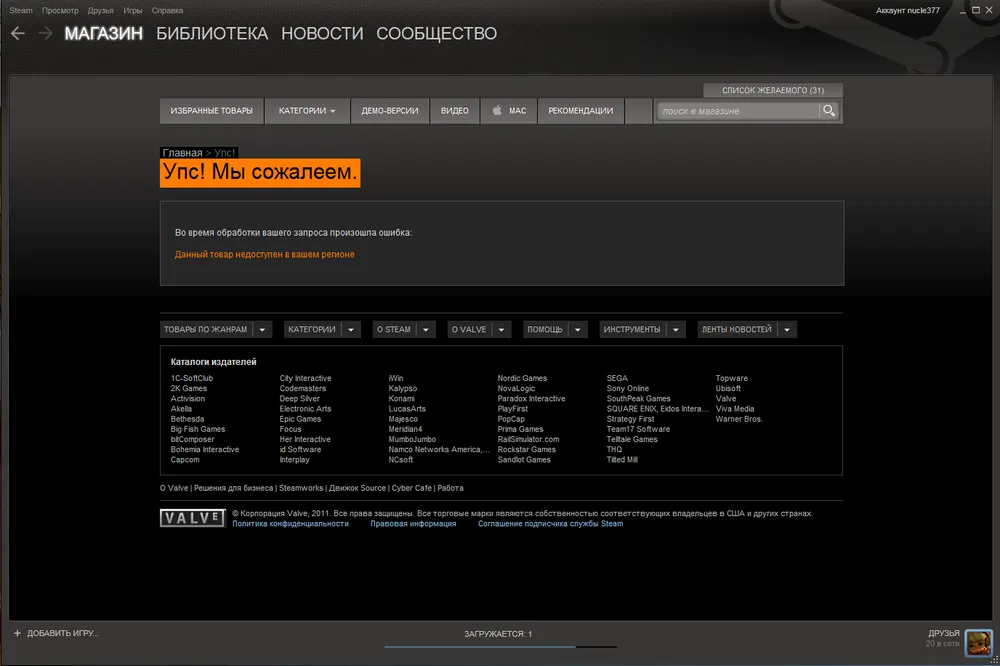Open ДРУЗЬЯ list at bottom right

(943, 633)
